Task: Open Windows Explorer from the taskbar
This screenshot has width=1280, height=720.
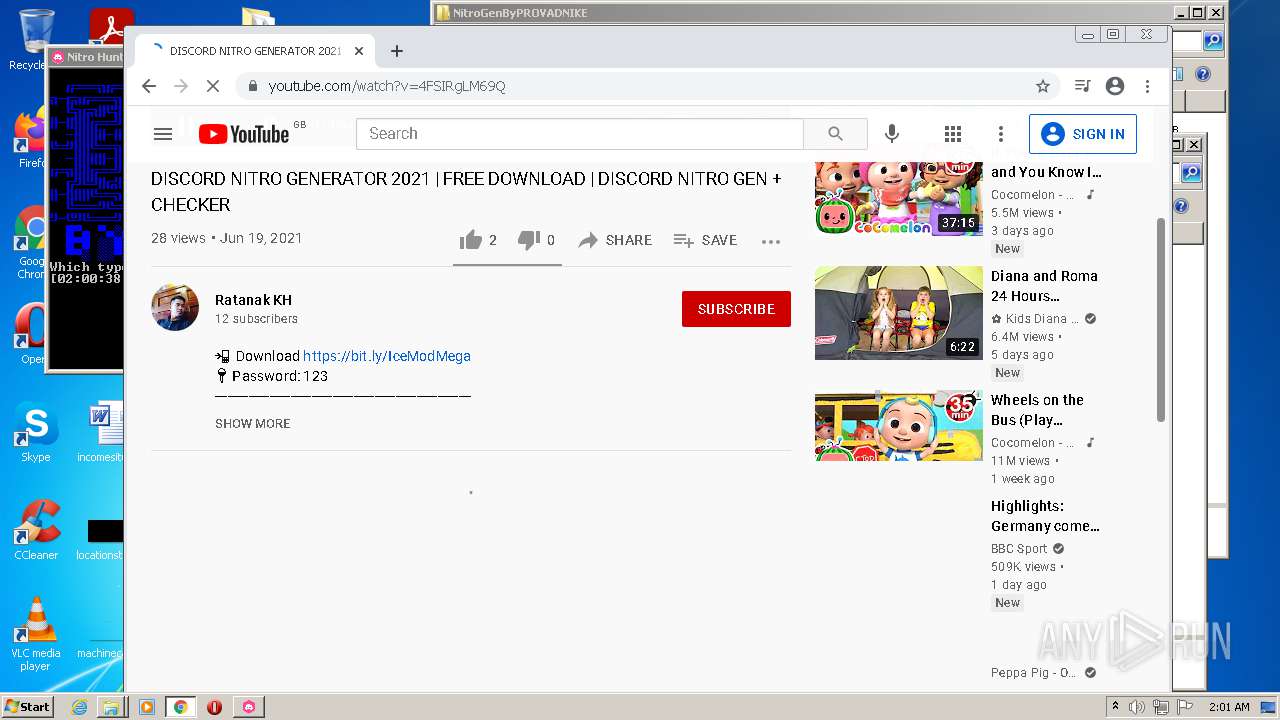Action: pos(111,707)
